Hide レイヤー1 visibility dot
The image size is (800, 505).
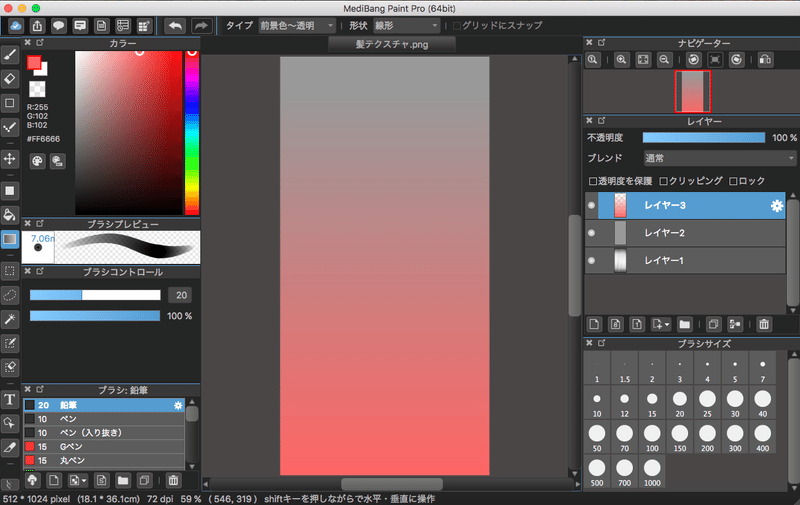591,260
